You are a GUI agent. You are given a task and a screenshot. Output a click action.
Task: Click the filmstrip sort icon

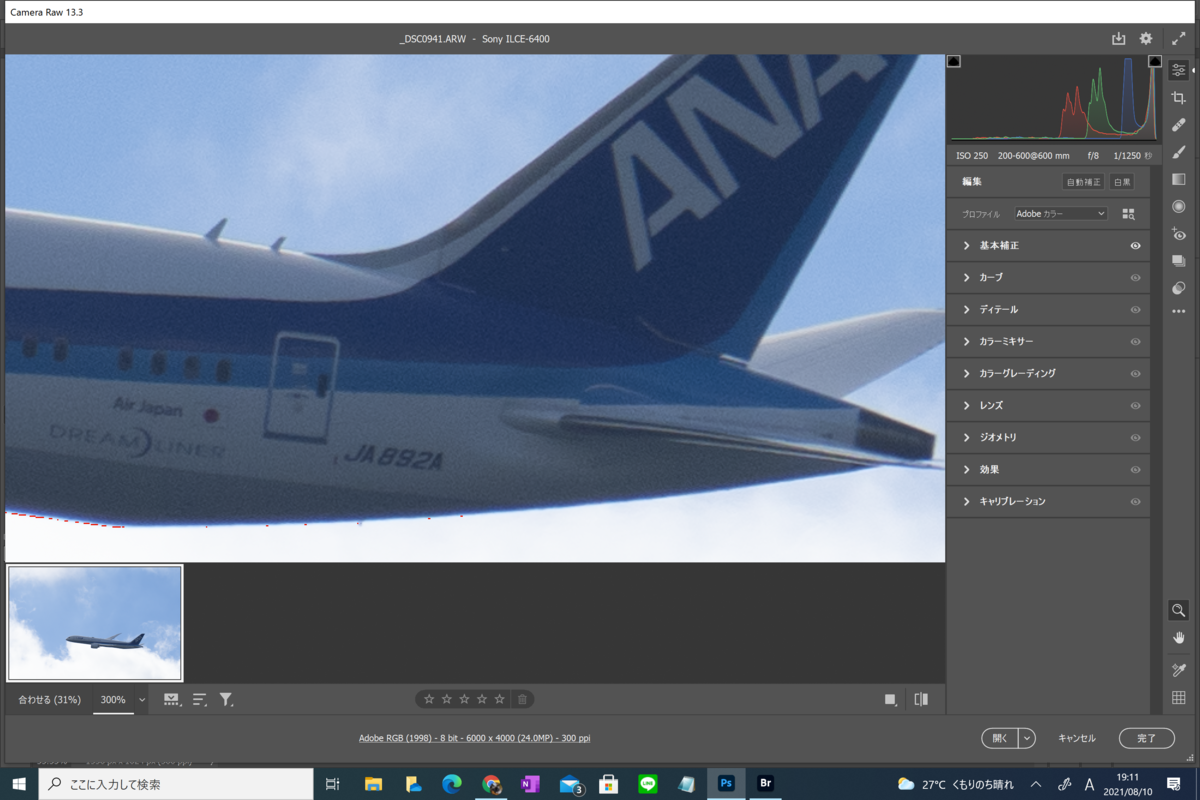[200, 700]
